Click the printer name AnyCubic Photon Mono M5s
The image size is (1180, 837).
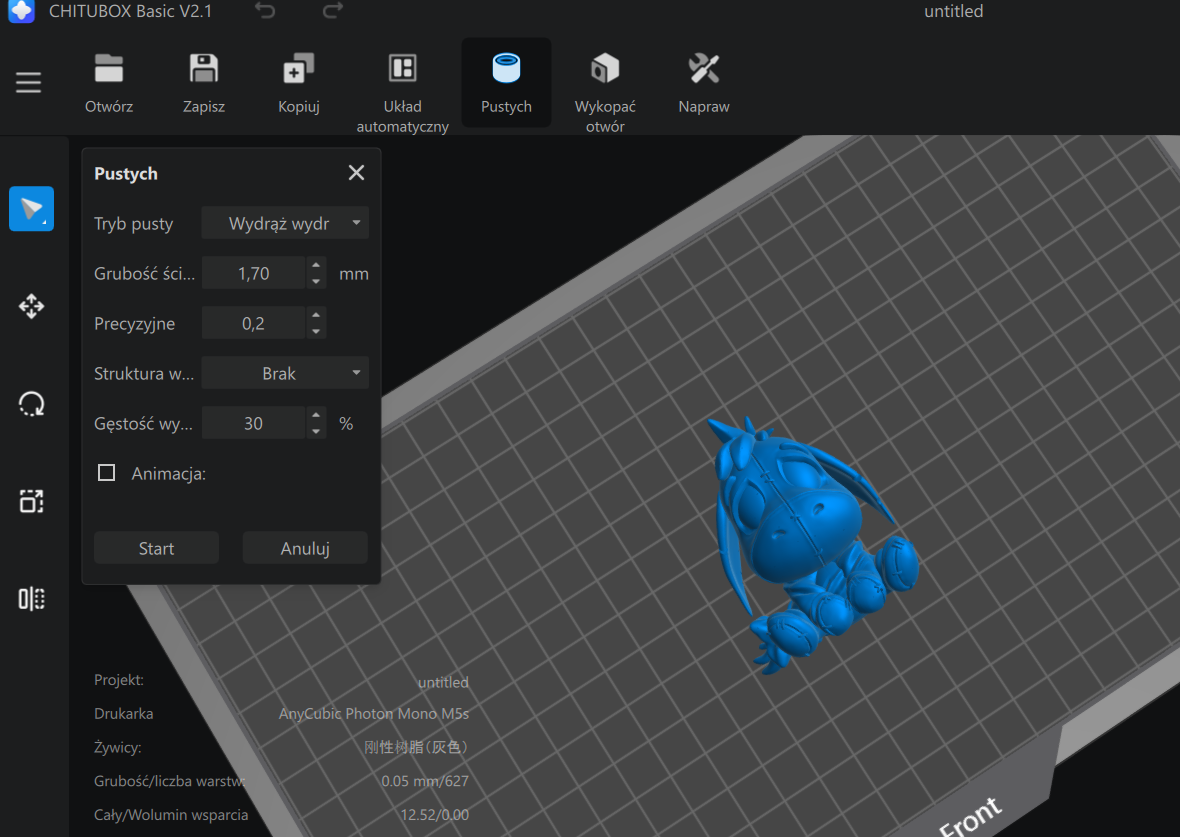[x=373, y=714]
